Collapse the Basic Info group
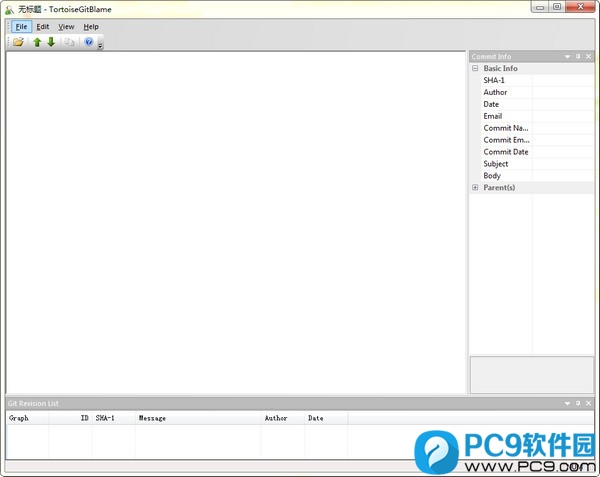This screenshot has width=600, height=477. 475,68
